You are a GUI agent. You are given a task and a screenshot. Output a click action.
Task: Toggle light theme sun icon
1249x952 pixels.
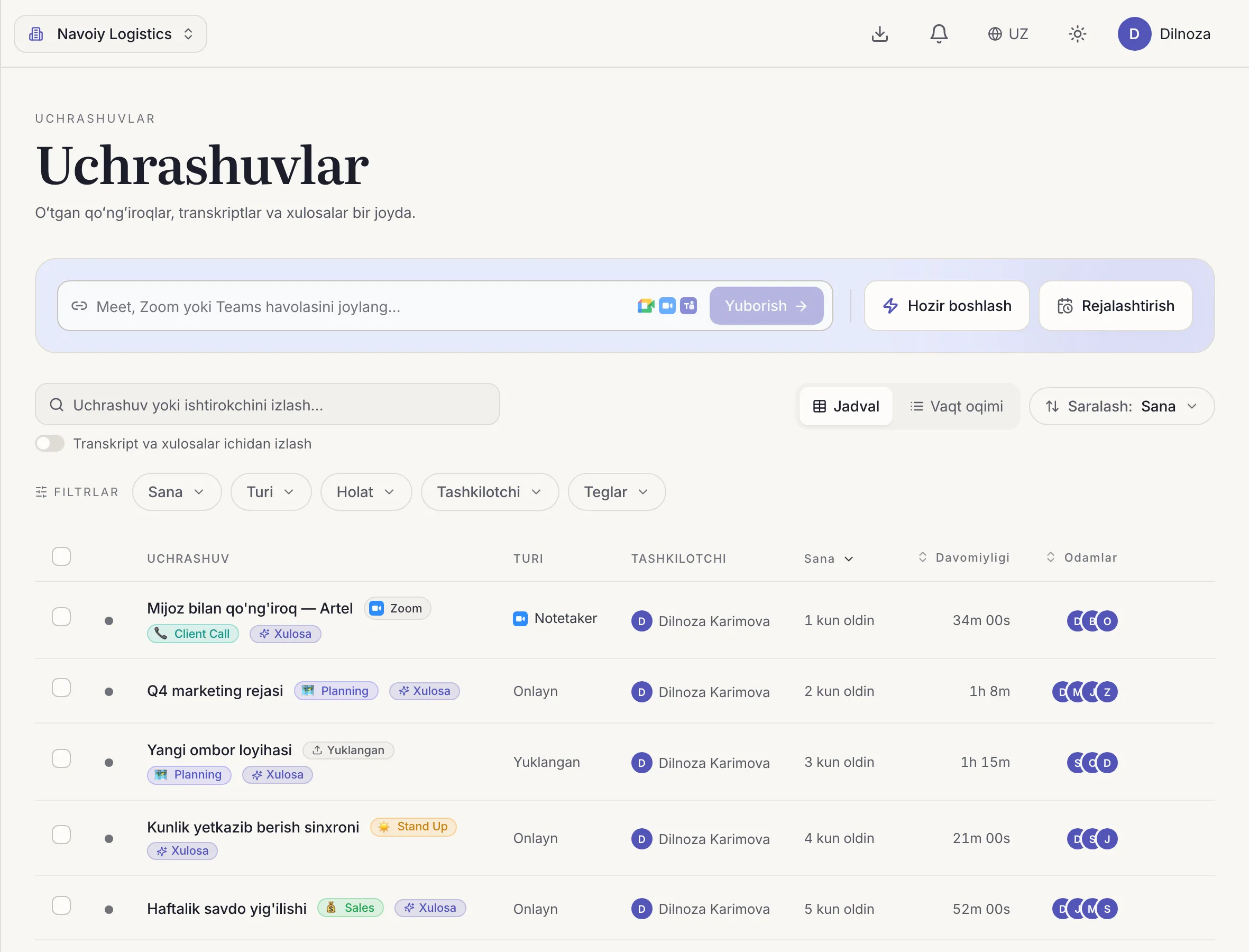[1077, 34]
